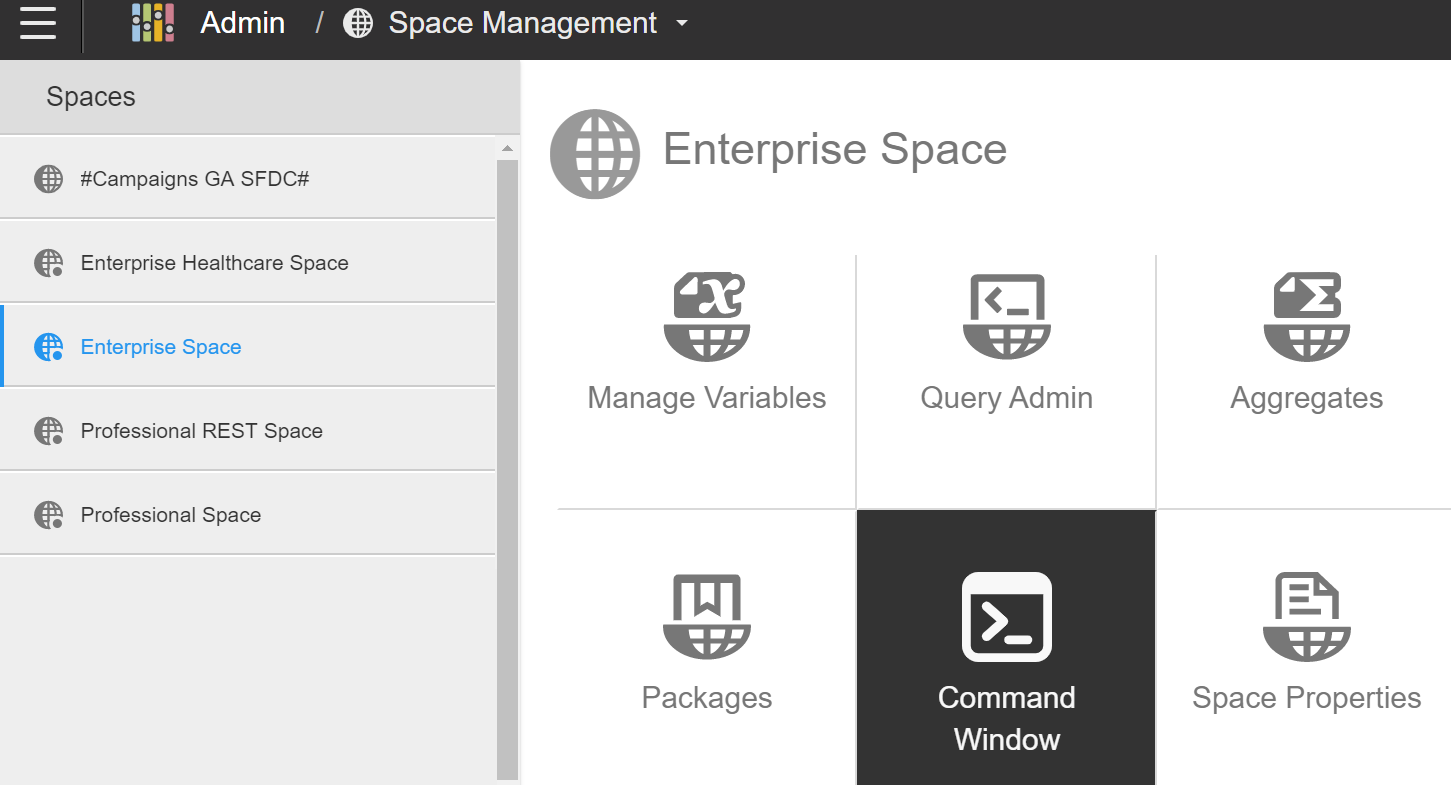This screenshot has width=1451, height=785.
Task: Open the hamburger navigation menu
Action: [x=38, y=22]
